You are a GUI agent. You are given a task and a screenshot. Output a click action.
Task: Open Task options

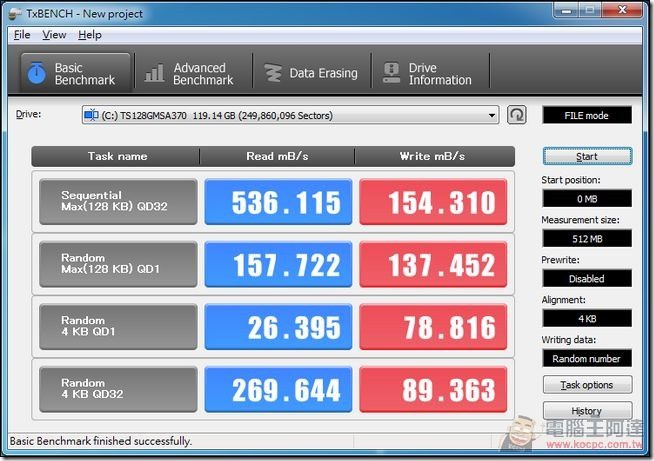pyautogui.click(x=587, y=385)
